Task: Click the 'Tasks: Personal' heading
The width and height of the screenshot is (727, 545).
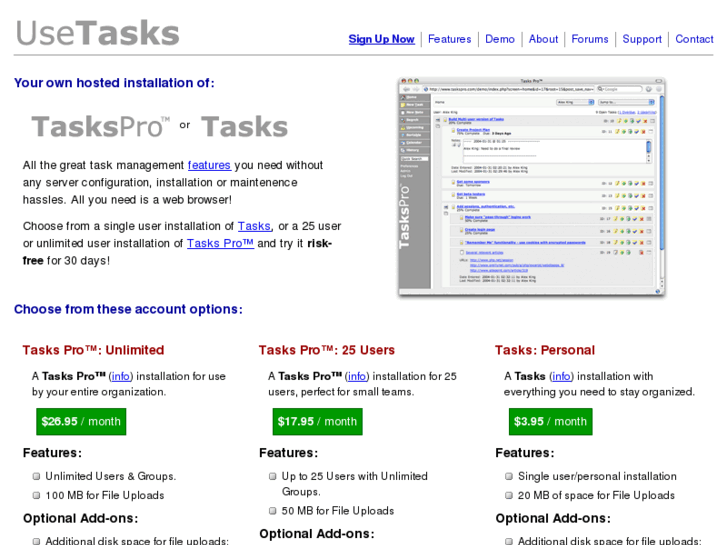Action: point(545,350)
